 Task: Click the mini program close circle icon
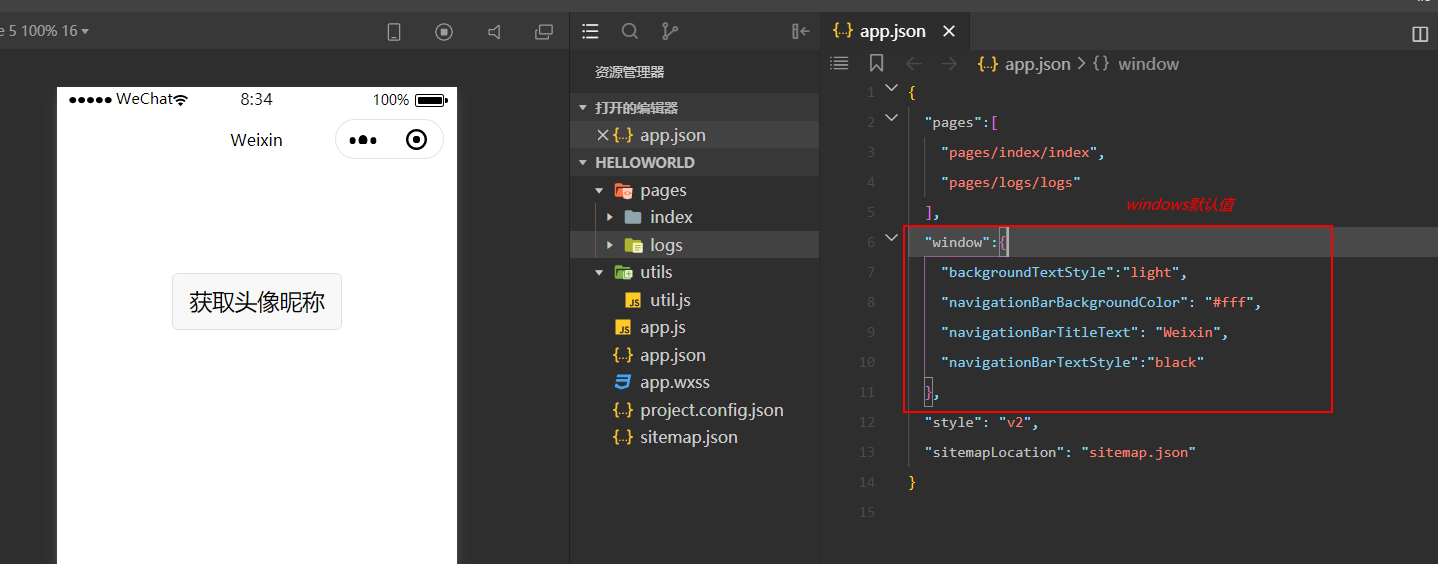417,140
